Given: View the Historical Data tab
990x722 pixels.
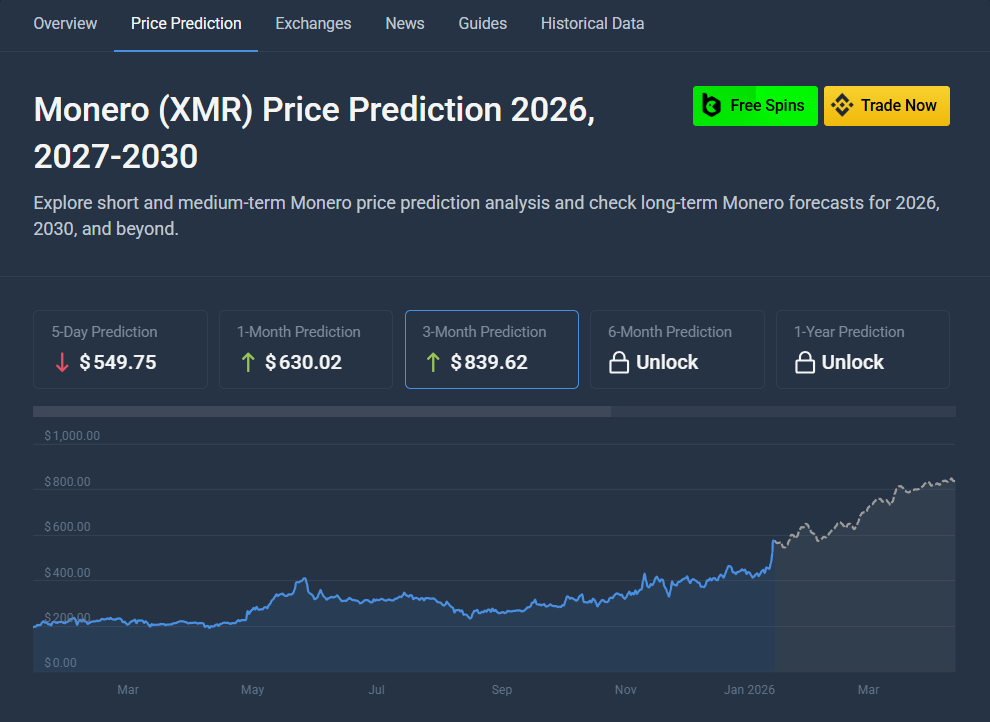Looking at the screenshot, I should coord(592,23).
